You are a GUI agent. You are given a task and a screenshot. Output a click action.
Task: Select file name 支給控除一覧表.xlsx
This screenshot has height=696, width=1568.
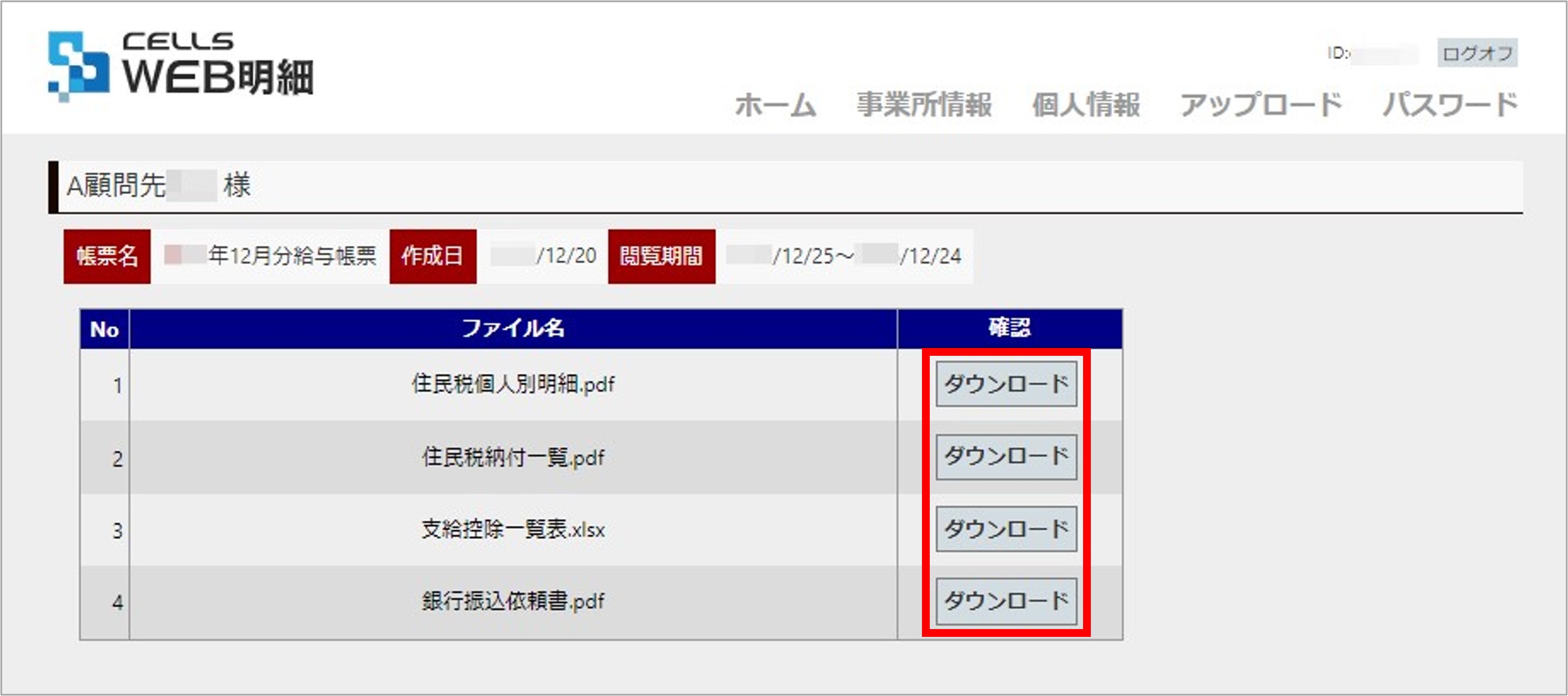(x=513, y=529)
